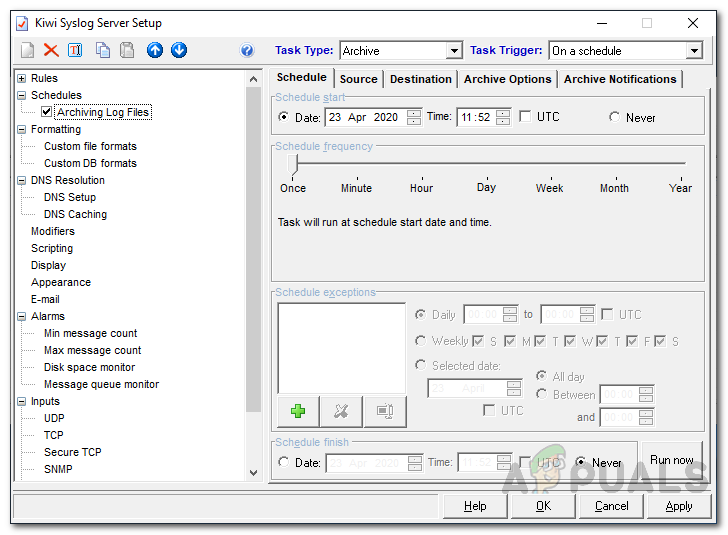Screen dimensions: 728x535
Task: Click the Apply button
Action: 679,506
